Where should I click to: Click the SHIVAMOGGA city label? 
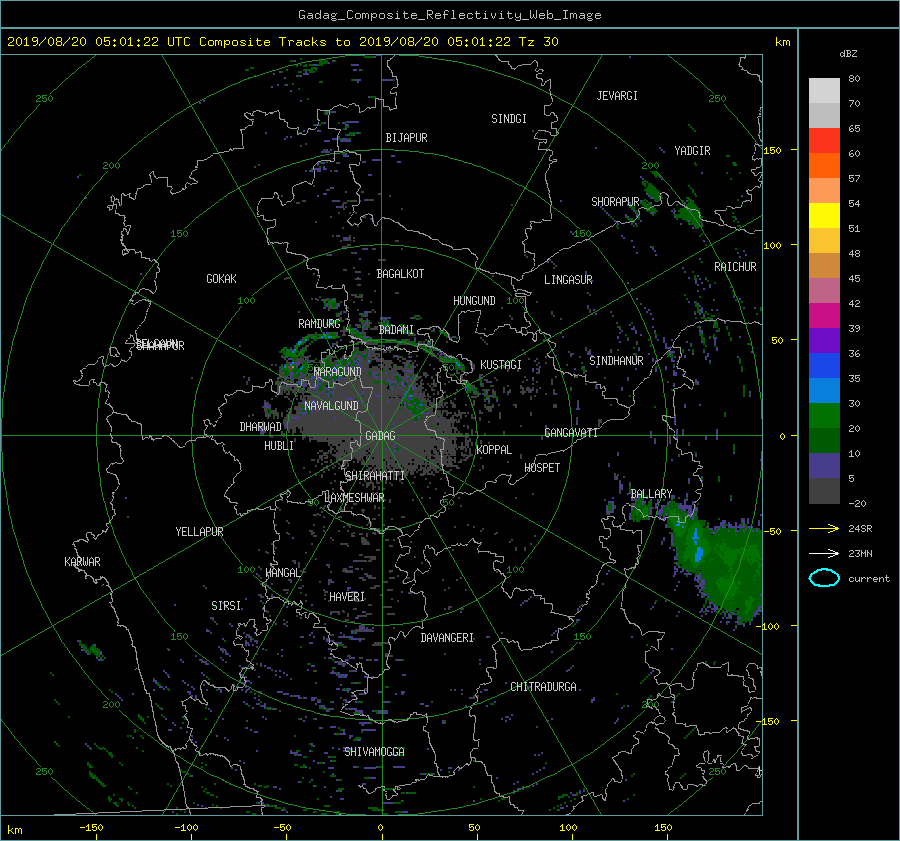(x=374, y=751)
